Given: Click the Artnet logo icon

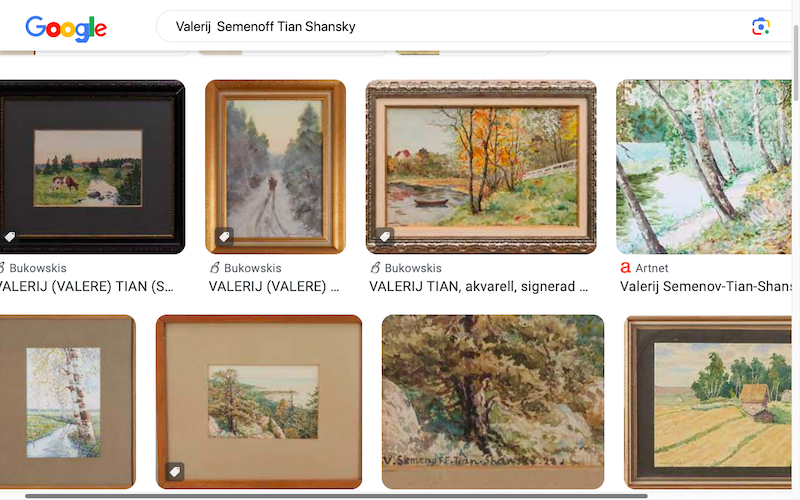Looking at the screenshot, I should (626, 268).
